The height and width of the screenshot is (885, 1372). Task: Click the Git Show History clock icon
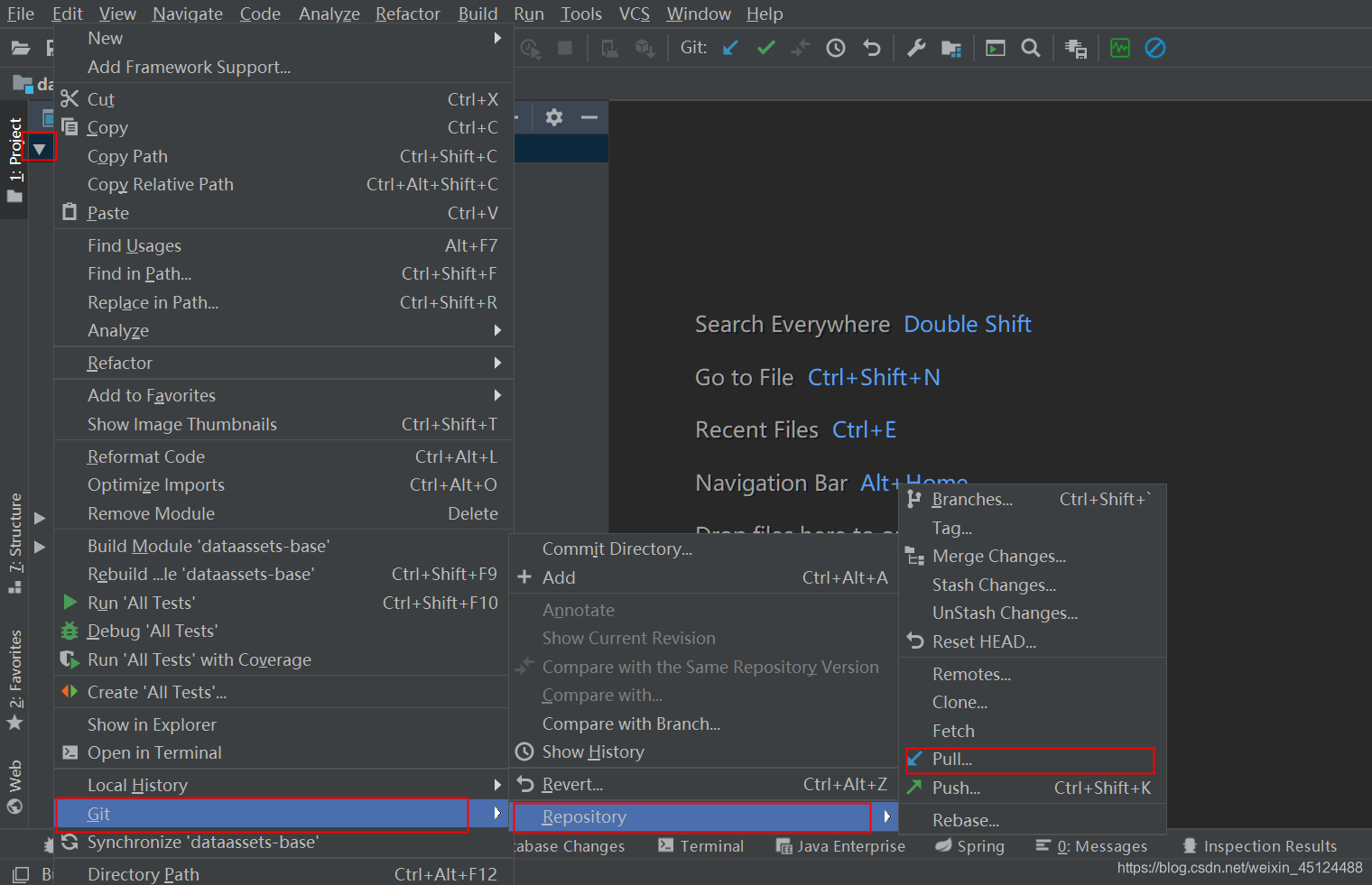tap(836, 48)
